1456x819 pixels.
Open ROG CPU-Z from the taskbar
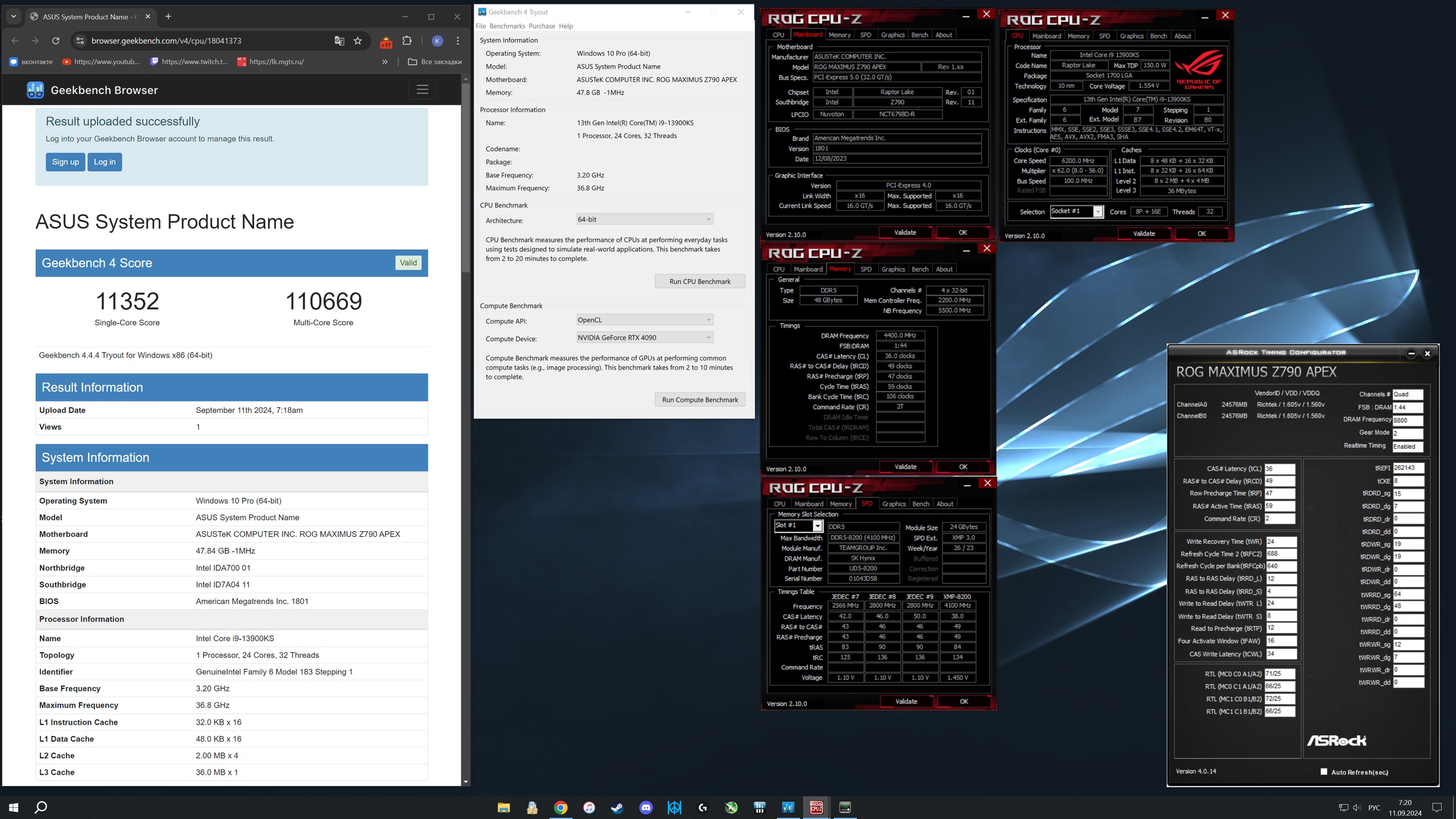[816, 808]
